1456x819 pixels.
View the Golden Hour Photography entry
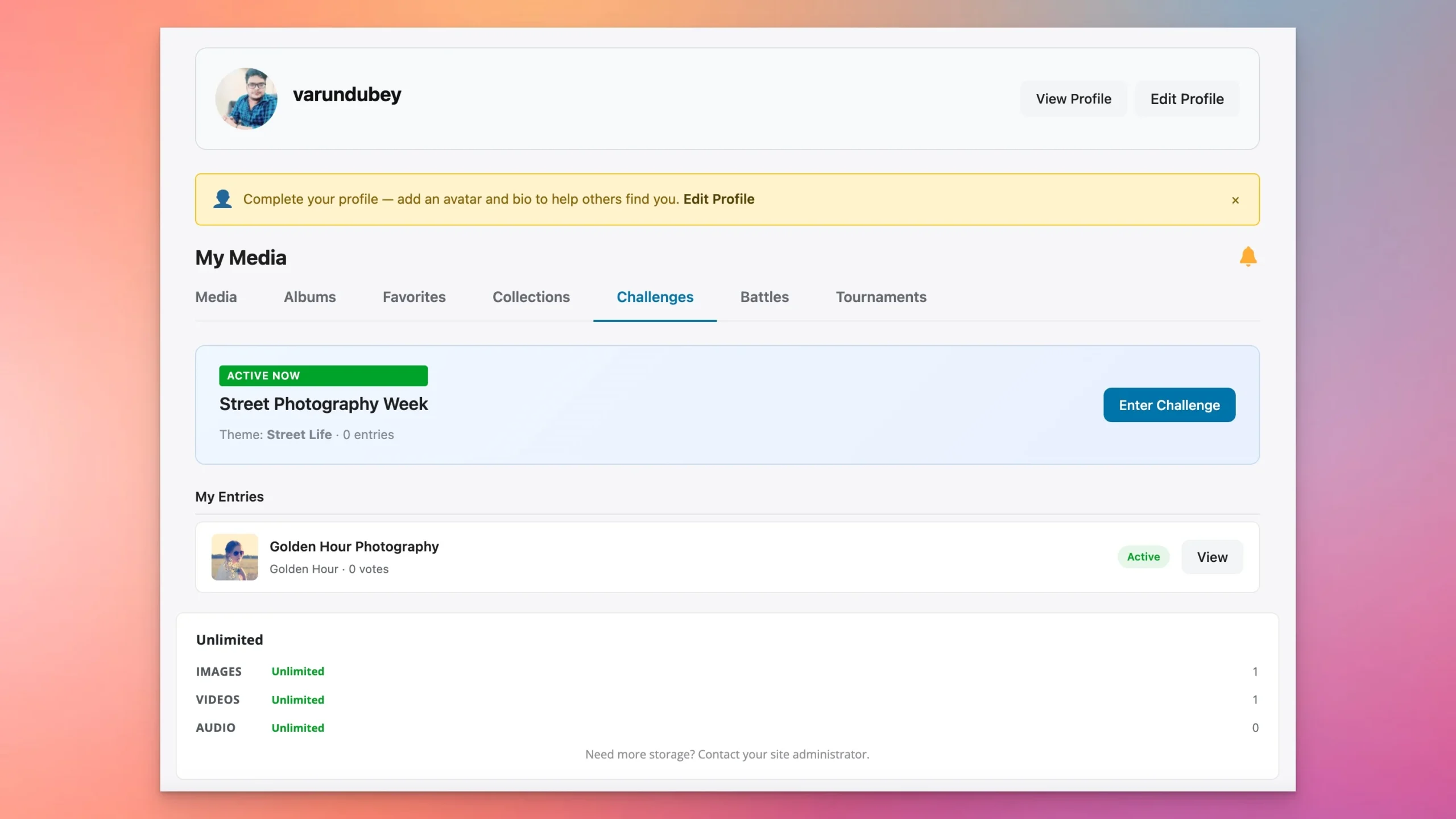point(1211,557)
